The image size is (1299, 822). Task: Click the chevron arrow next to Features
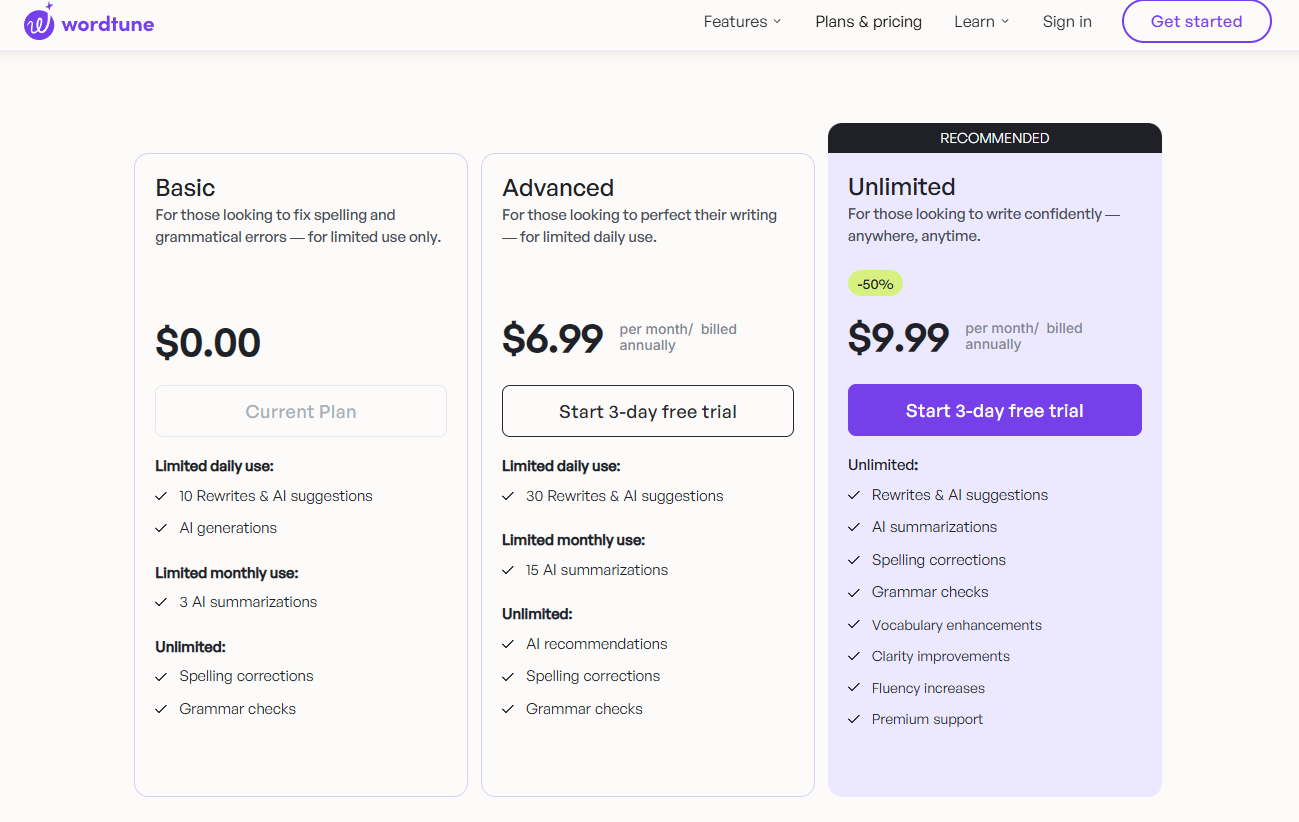(778, 22)
